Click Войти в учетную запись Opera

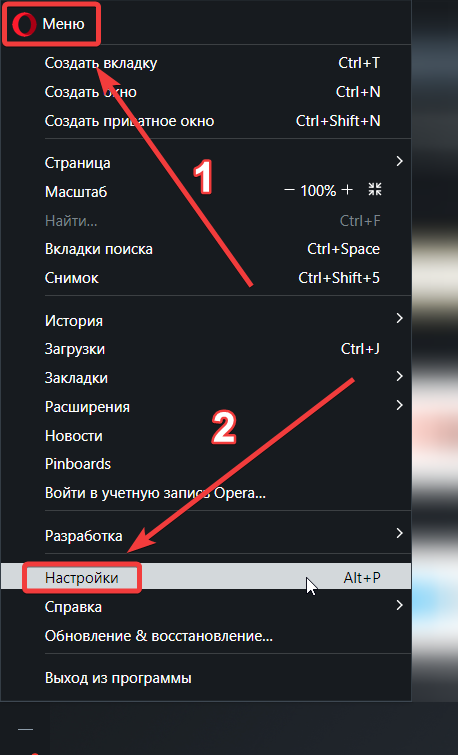206,493
